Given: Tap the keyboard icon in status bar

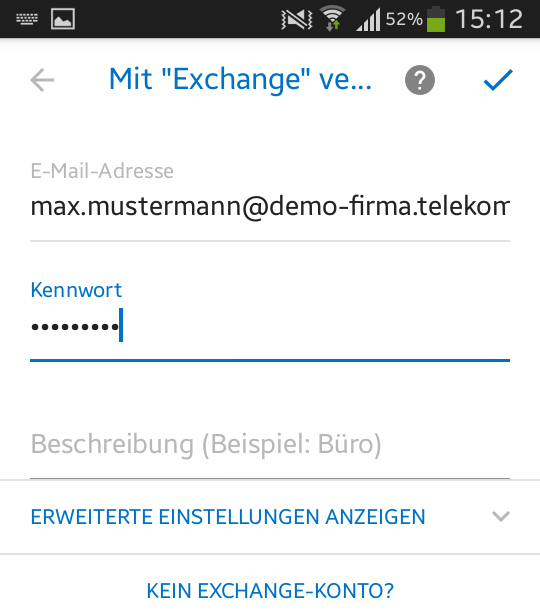Looking at the screenshot, I should [27, 19].
